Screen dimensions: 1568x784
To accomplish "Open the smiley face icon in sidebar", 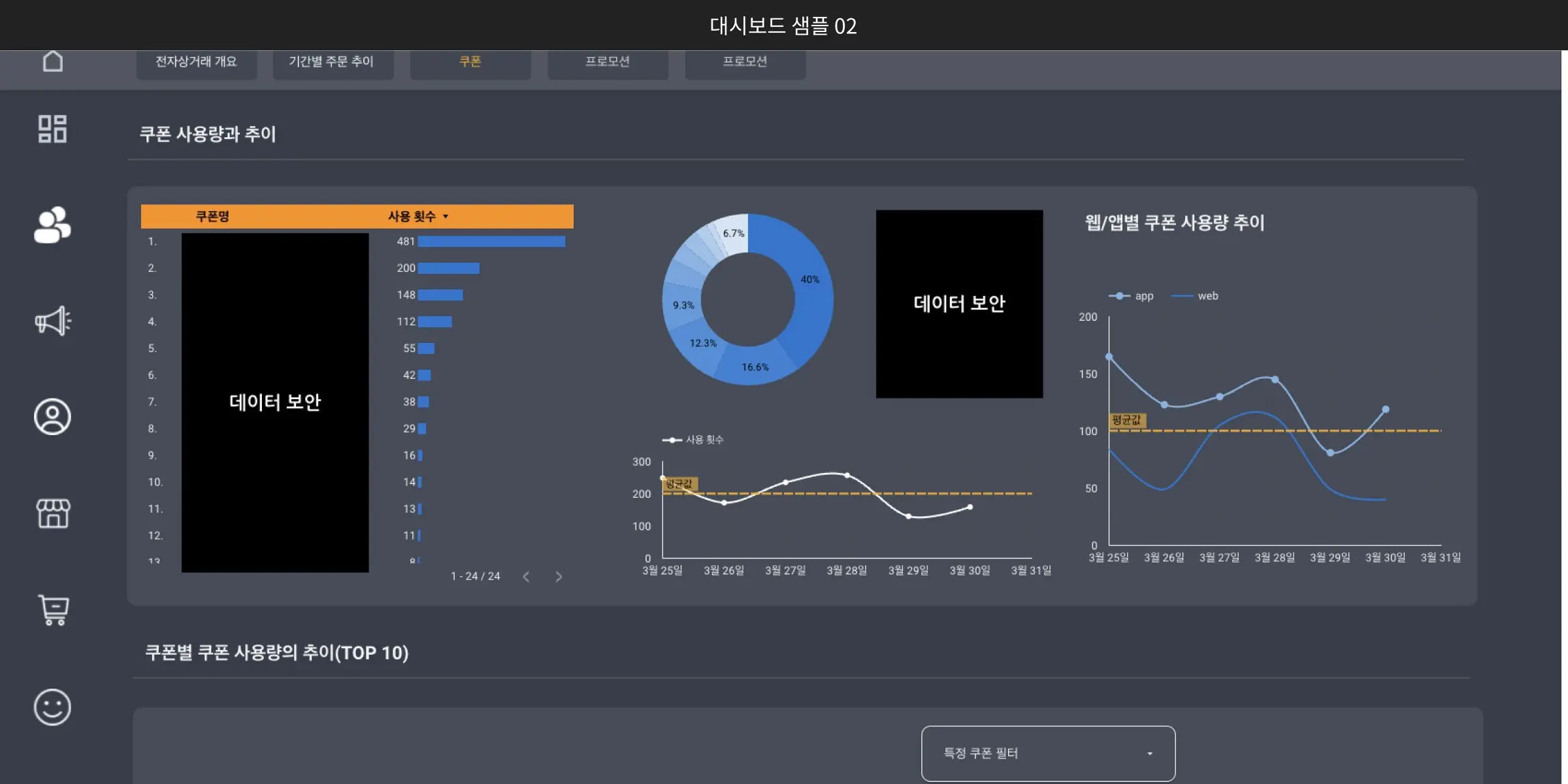I will [x=52, y=707].
